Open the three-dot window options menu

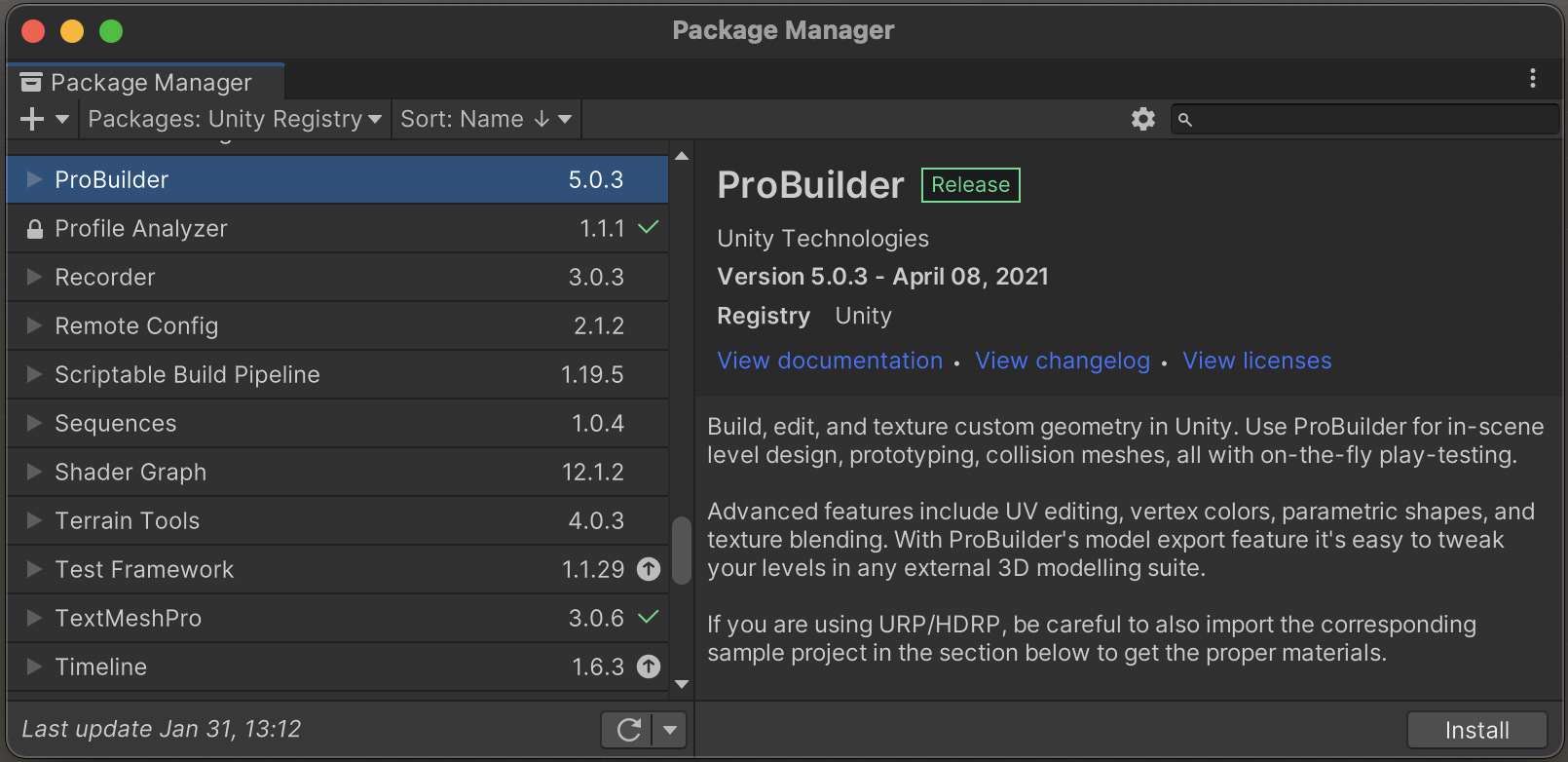[x=1532, y=79]
